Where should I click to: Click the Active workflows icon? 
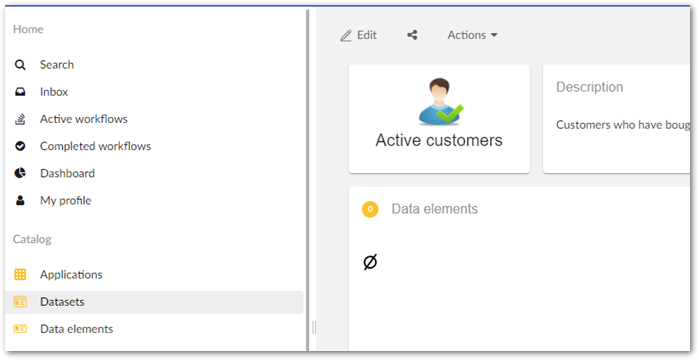pyautogui.click(x=20, y=119)
